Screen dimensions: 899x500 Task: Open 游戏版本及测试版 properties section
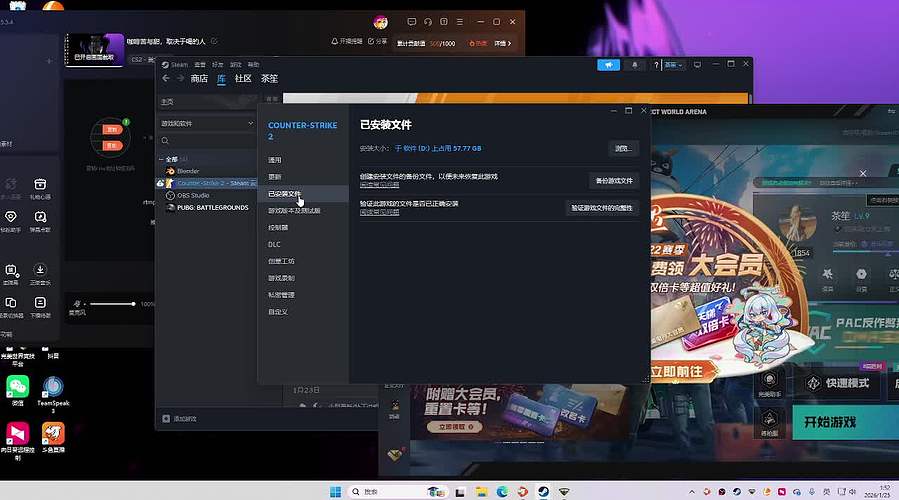(x=294, y=210)
